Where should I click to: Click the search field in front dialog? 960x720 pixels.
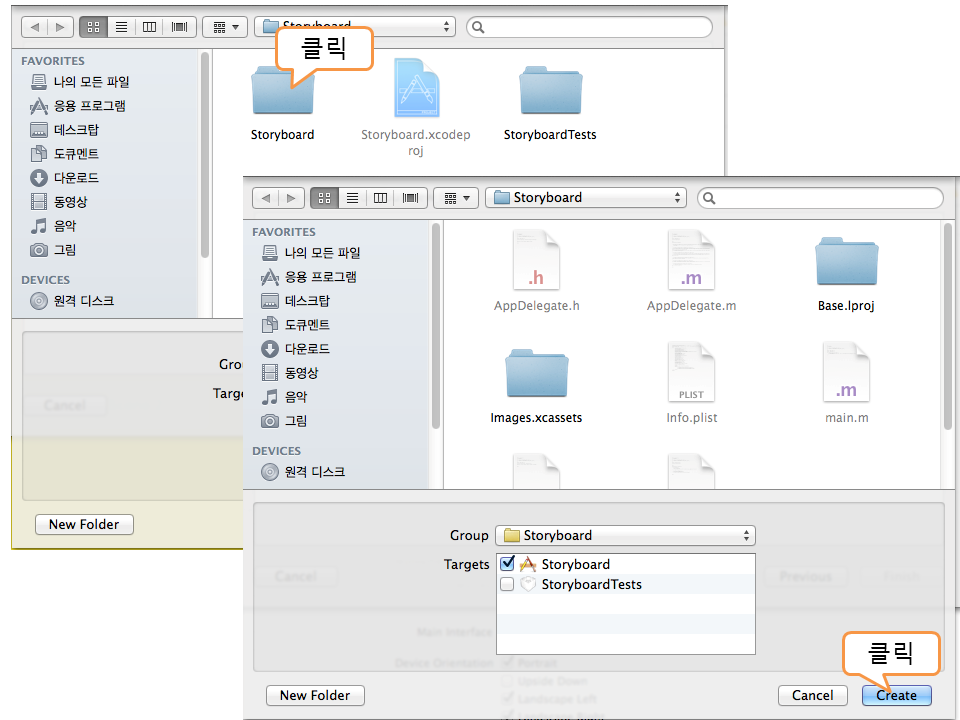(x=820, y=198)
